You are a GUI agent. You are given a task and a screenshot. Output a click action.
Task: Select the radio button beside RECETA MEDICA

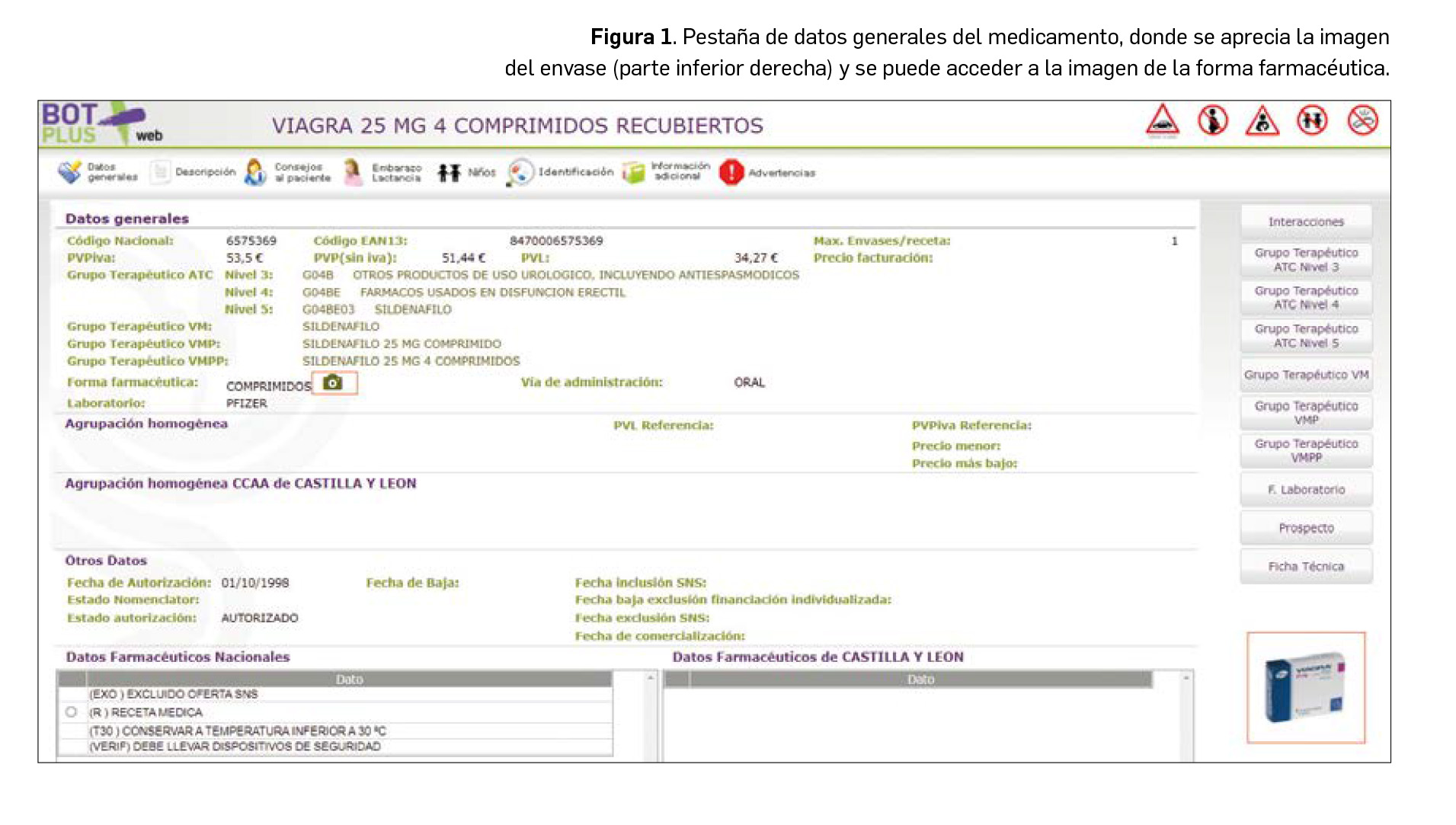(x=72, y=712)
